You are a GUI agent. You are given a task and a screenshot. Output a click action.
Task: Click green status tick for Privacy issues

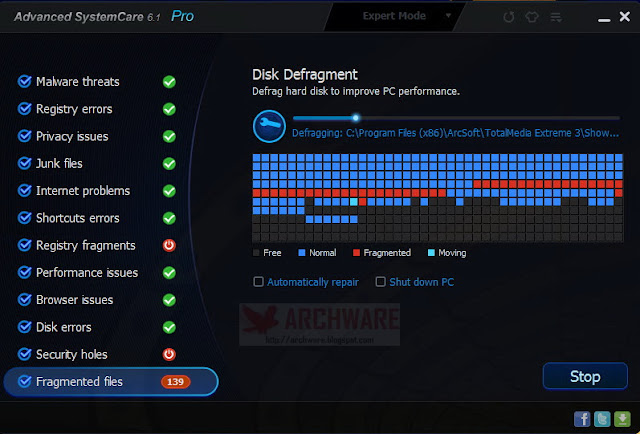pos(169,136)
